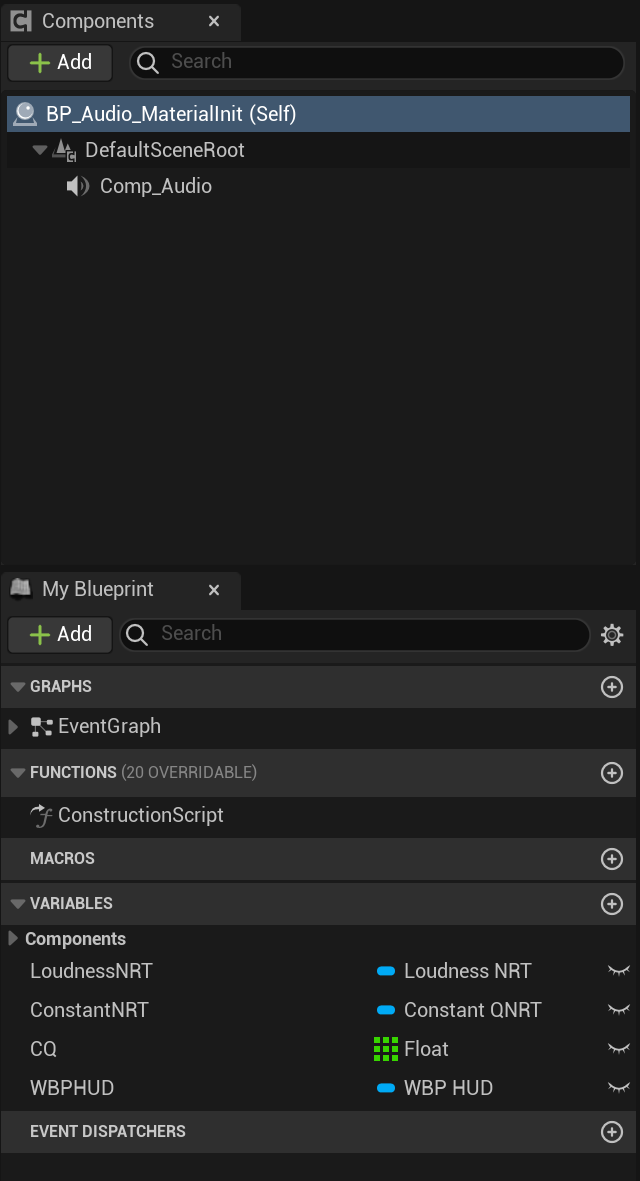Collapse the VARIABLES section
Viewport: 640px width, 1181px height.
tap(17, 903)
